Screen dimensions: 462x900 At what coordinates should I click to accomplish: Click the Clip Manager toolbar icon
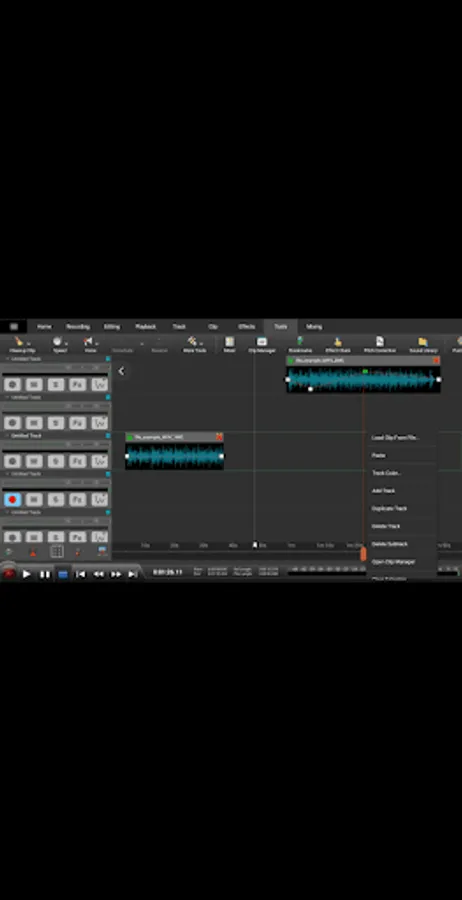pyautogui.click(x=262, y=344)
